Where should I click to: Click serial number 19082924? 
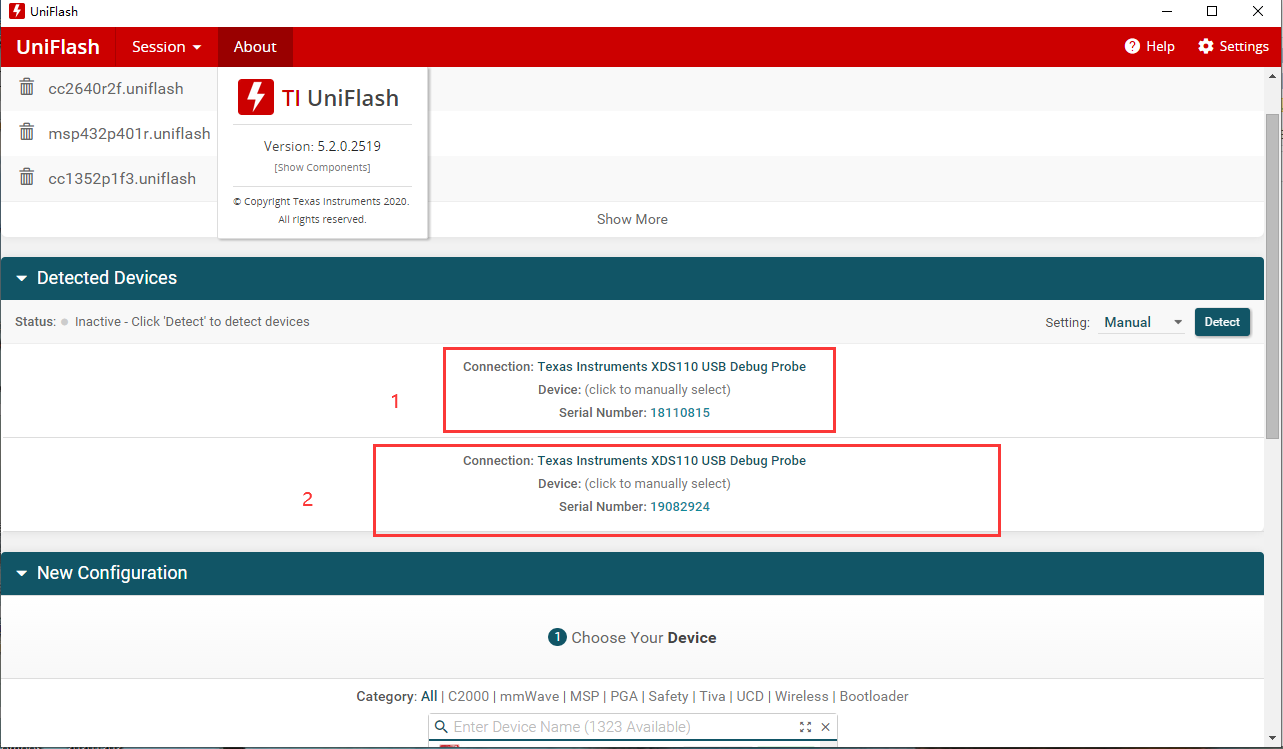click(680, 506)
